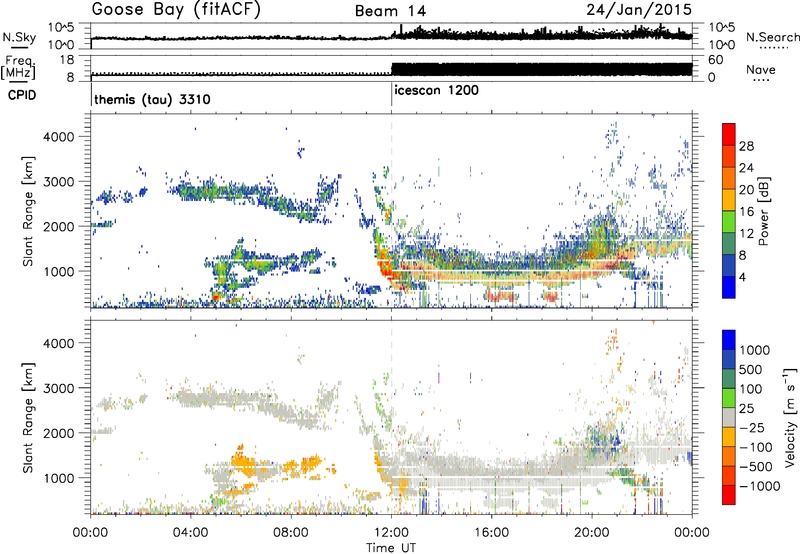Click the '20:00' time axis label

coord(591,533)
